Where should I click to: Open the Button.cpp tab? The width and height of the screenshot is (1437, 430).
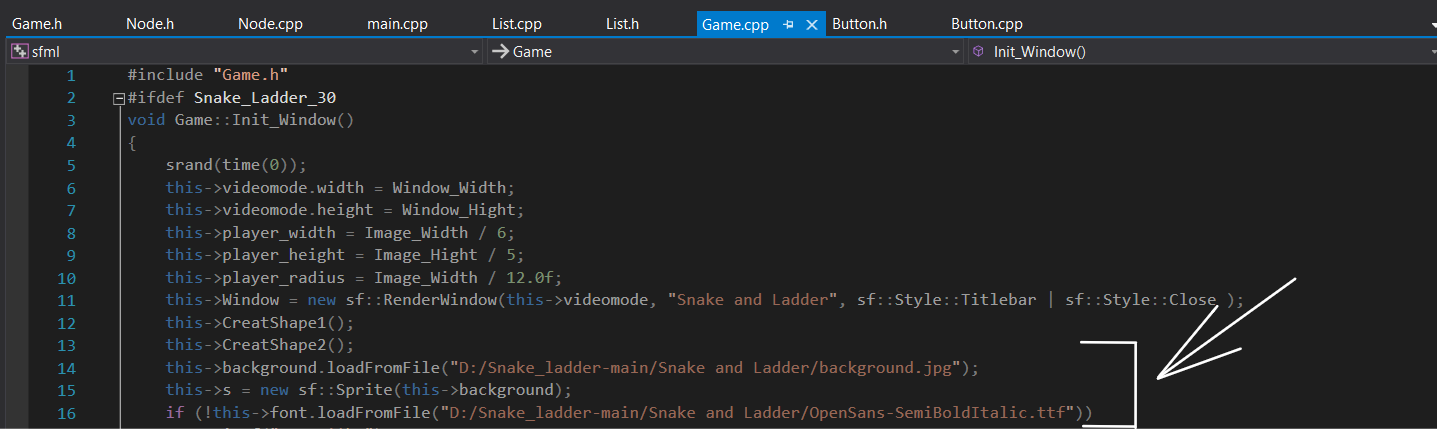tap(987, 24)
